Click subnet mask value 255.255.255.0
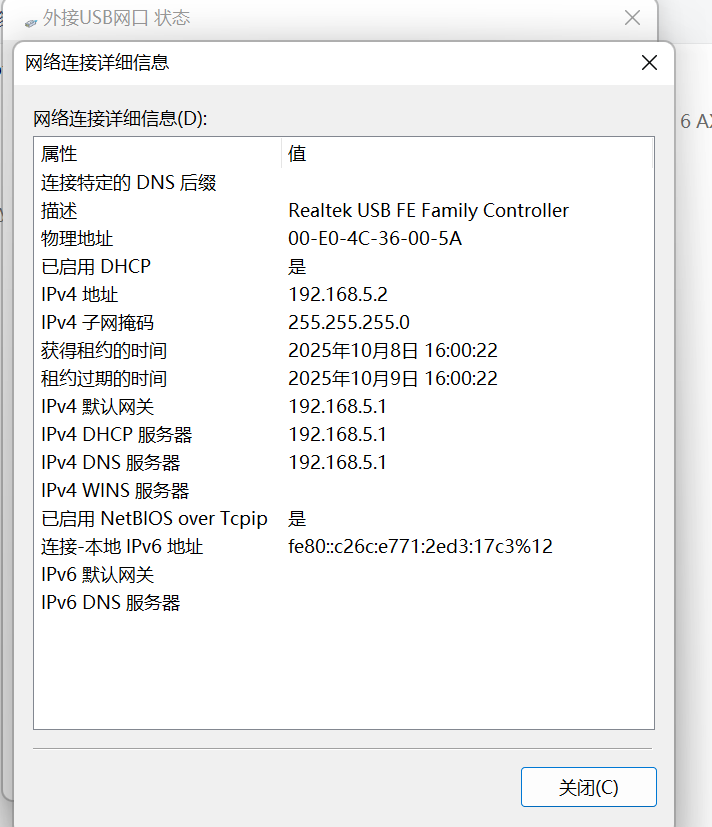The width and height of the screenshot is (712, 827). 349,322
